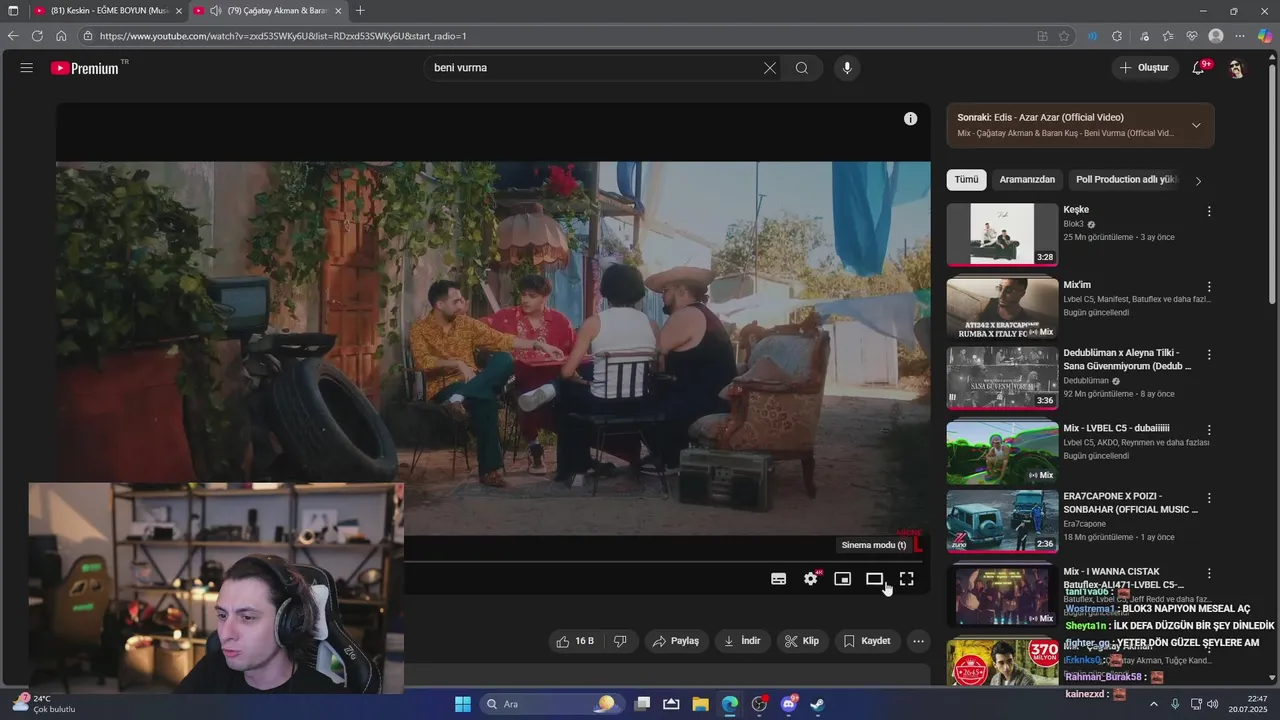Dislike the video
Image resolution: width=1280 pixels, height=720 pixels.
coord(620,641)
